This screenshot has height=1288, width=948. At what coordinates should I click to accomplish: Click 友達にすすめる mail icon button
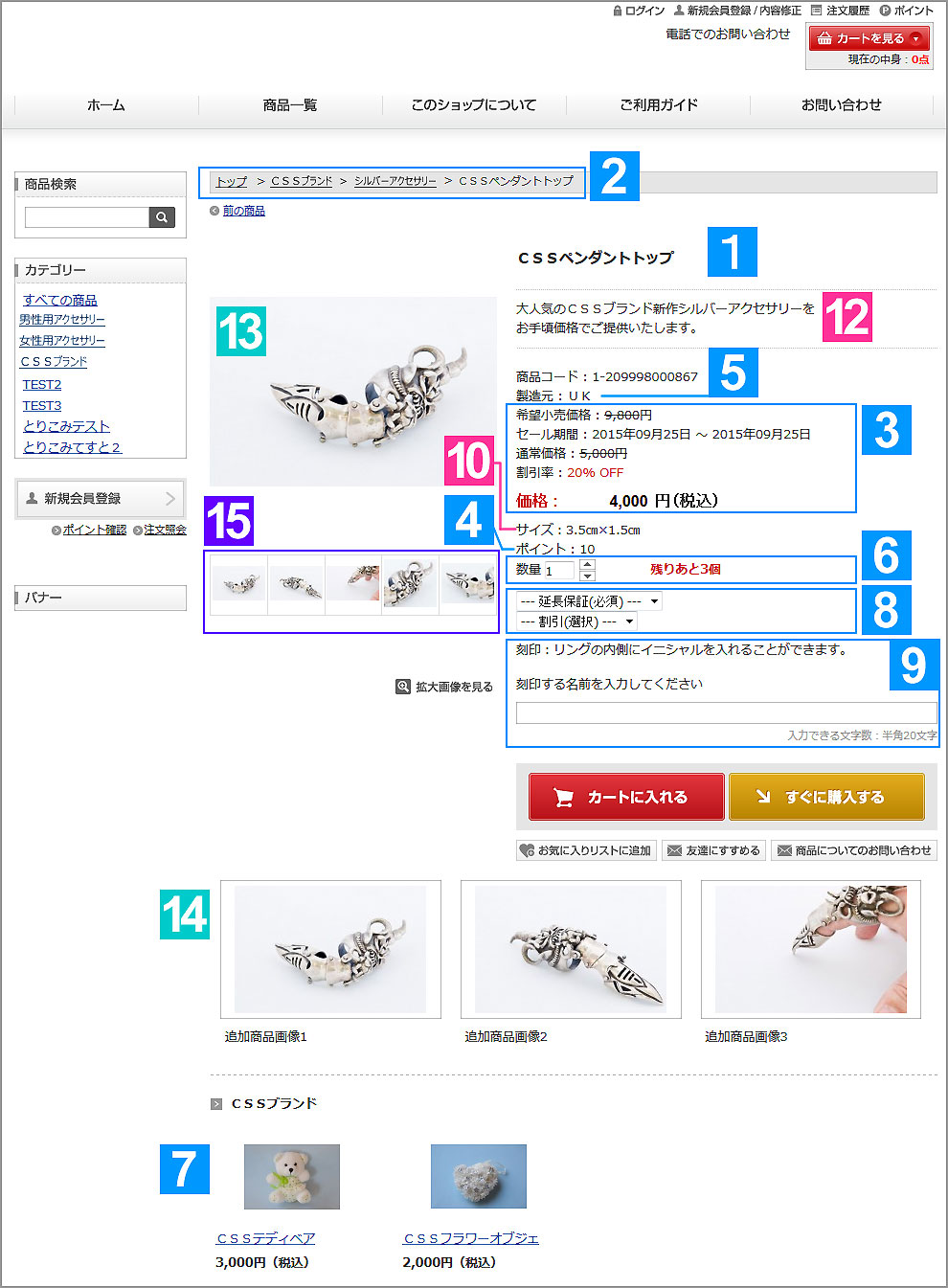click(713, 850)
